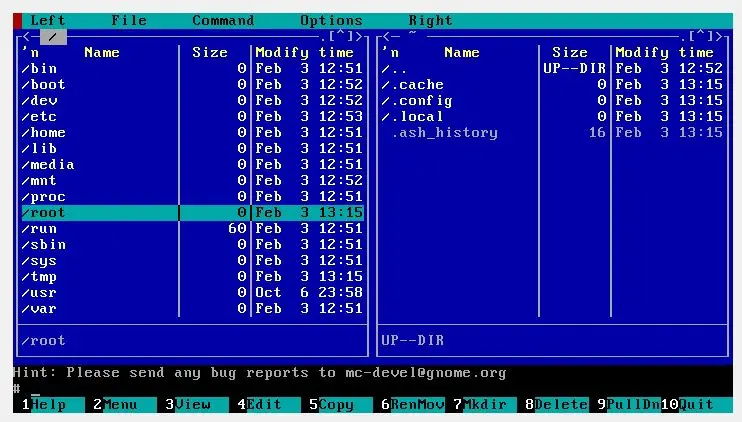
Task: Click the /root status line in left panel
Action: [43, 340]
